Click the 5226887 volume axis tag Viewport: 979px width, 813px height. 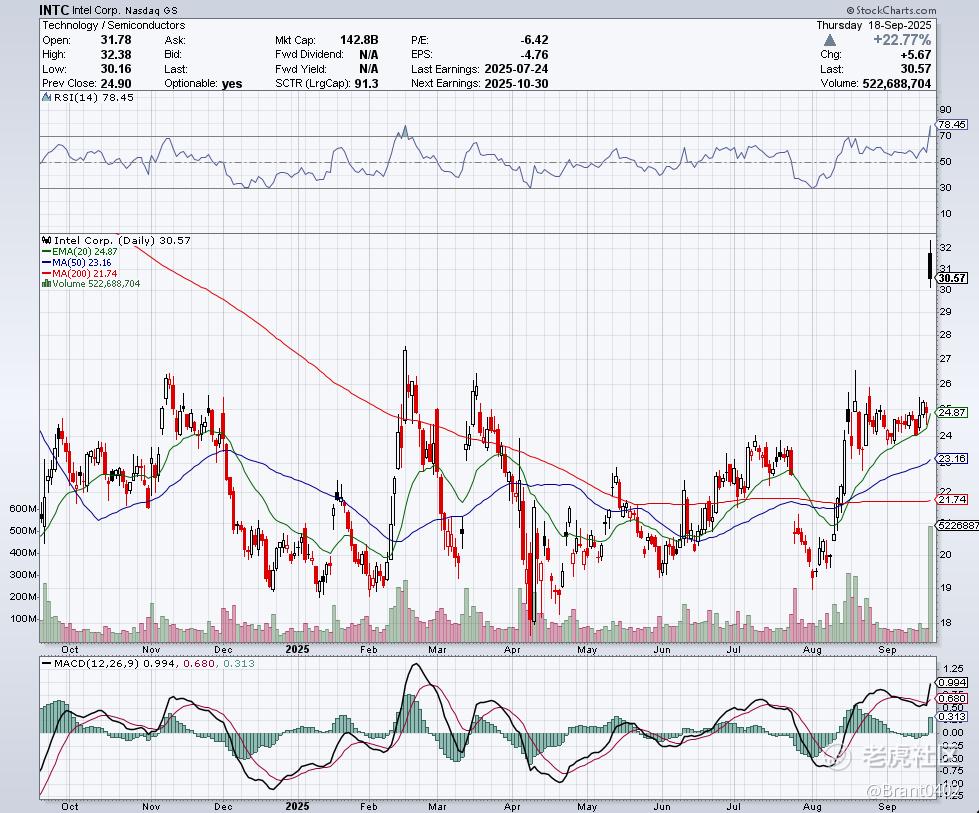[x=958, y=525]
